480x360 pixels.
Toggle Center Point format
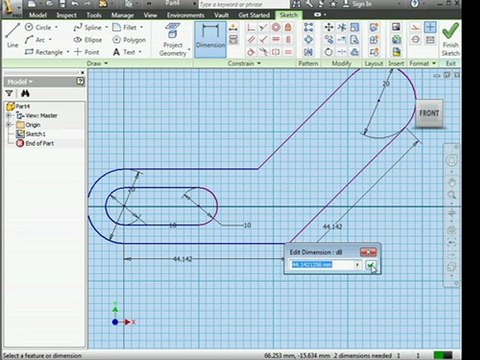click(x=430, y=27)
